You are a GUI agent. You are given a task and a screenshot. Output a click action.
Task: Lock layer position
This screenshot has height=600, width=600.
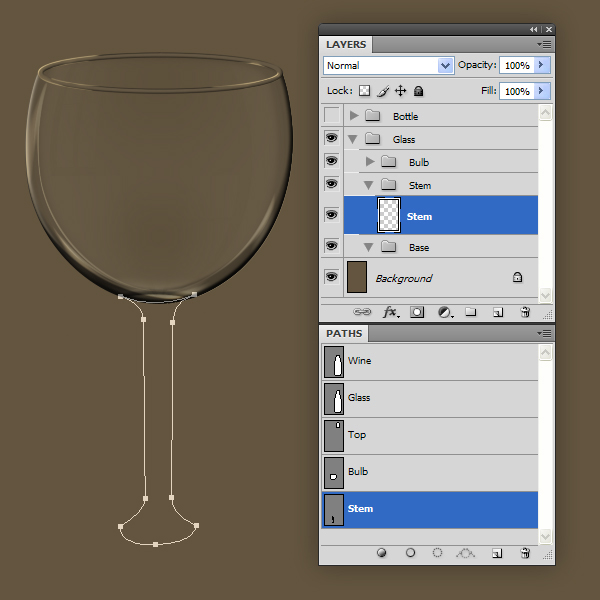400,91
